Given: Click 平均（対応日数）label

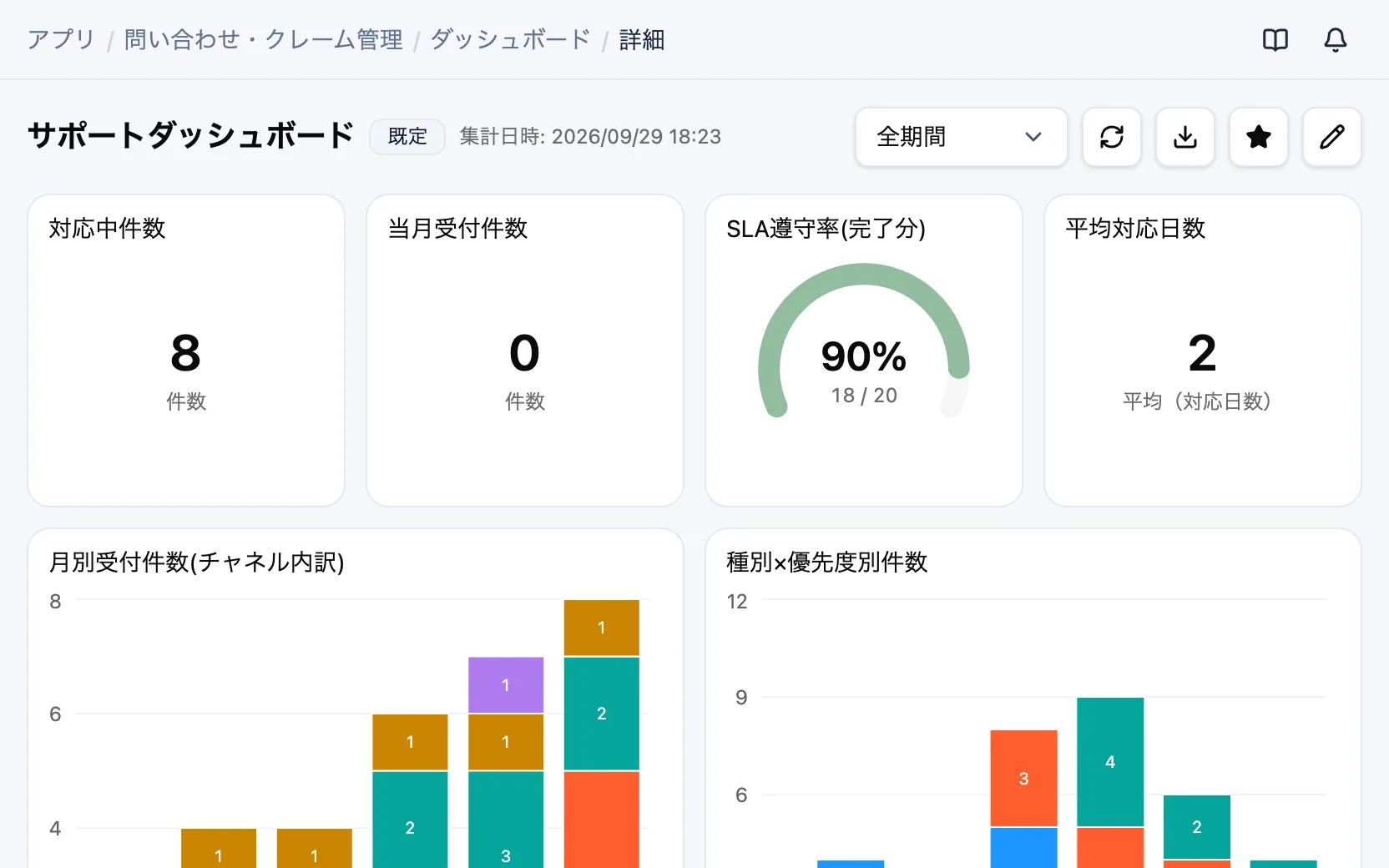Looking at the screenshot, I should click(x=1198, y=401).
